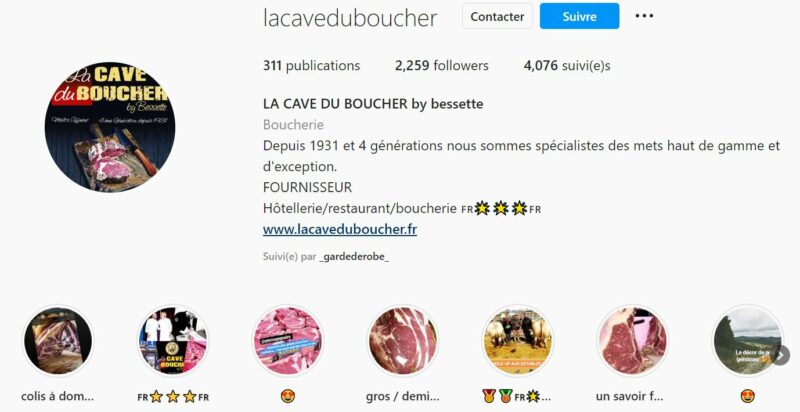Image resolution: width=800 pixels, height=412 pixels.
Task: Click the Boucherie category label
Action: coord(293,124)
